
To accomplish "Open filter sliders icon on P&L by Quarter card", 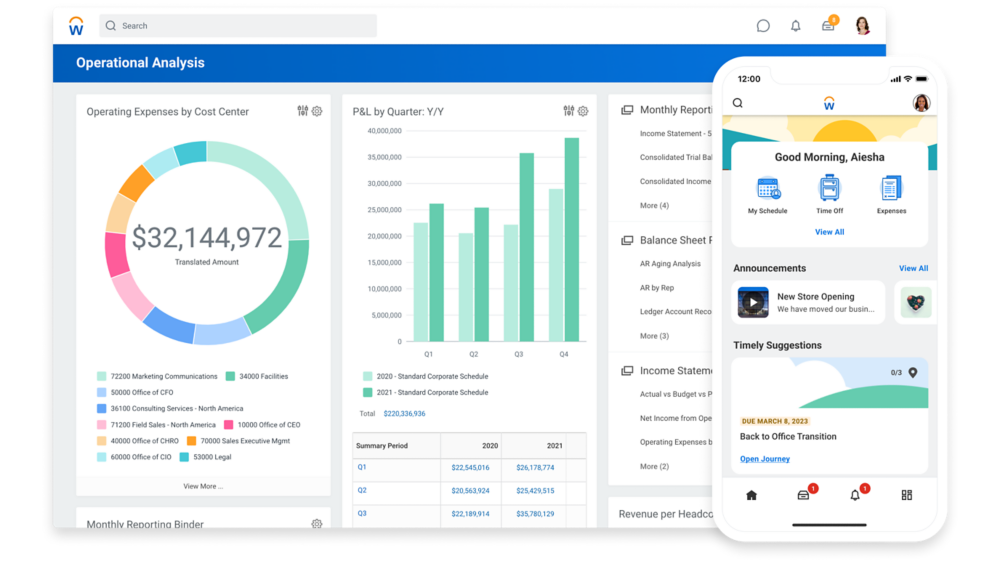I will pos(568,111).
